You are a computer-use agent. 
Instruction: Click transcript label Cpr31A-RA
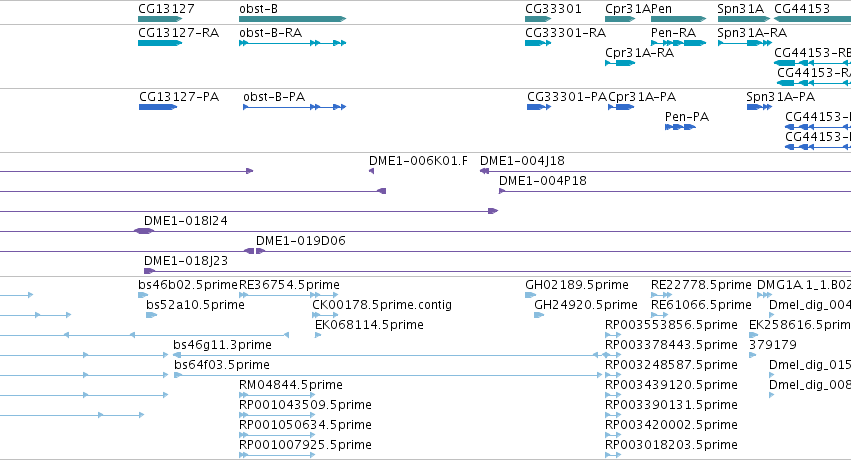639,53
